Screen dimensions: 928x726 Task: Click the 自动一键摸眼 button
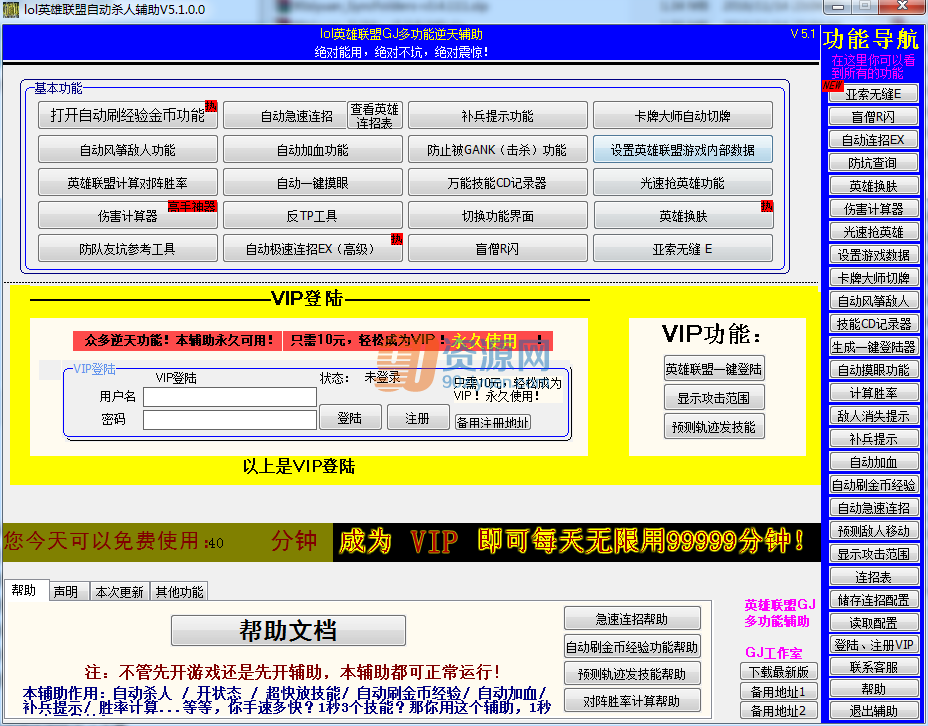click(313, 182)
